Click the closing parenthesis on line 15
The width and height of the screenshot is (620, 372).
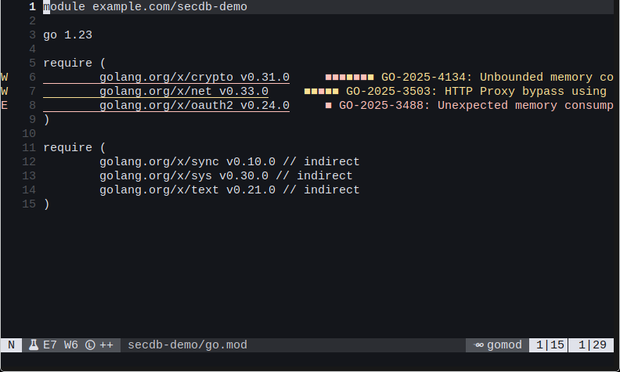click(x=47, y=204)
